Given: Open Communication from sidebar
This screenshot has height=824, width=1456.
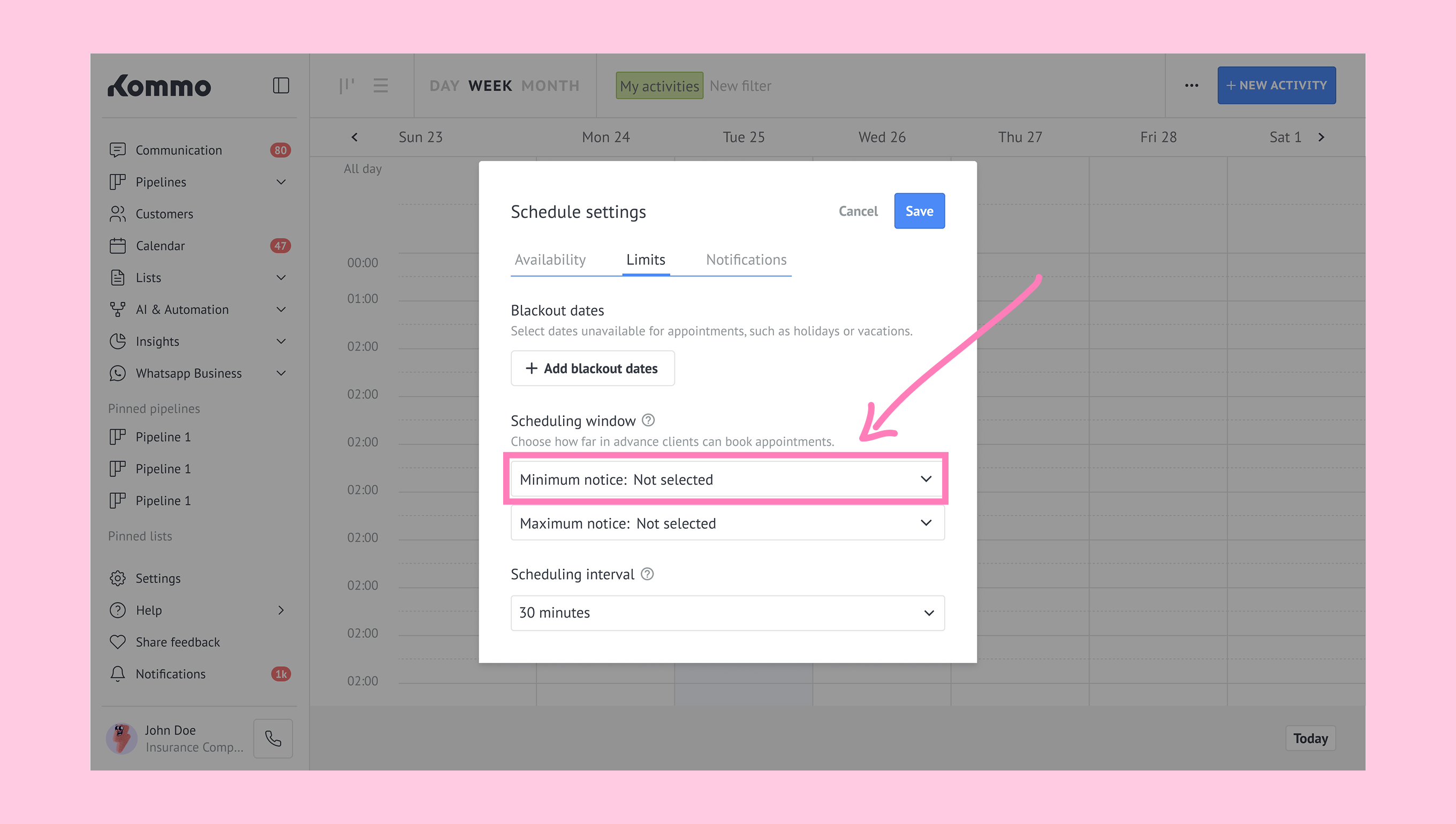Looking at the screenshot, I should pyautogui.click(x=178, y=150).
